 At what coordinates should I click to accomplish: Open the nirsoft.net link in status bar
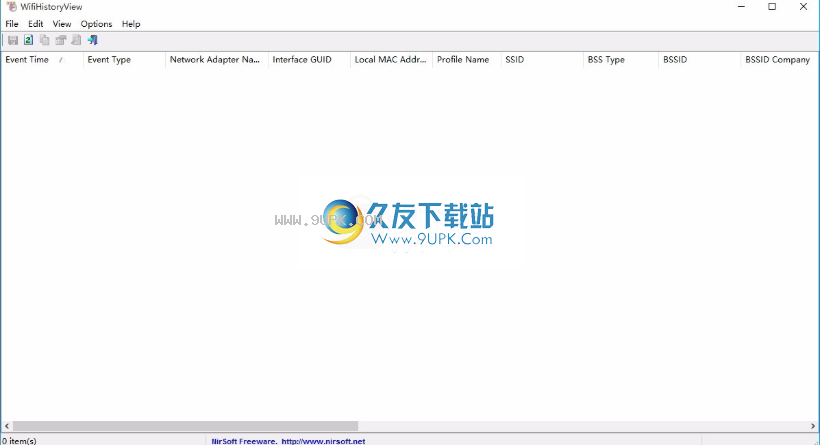[323, 441]
